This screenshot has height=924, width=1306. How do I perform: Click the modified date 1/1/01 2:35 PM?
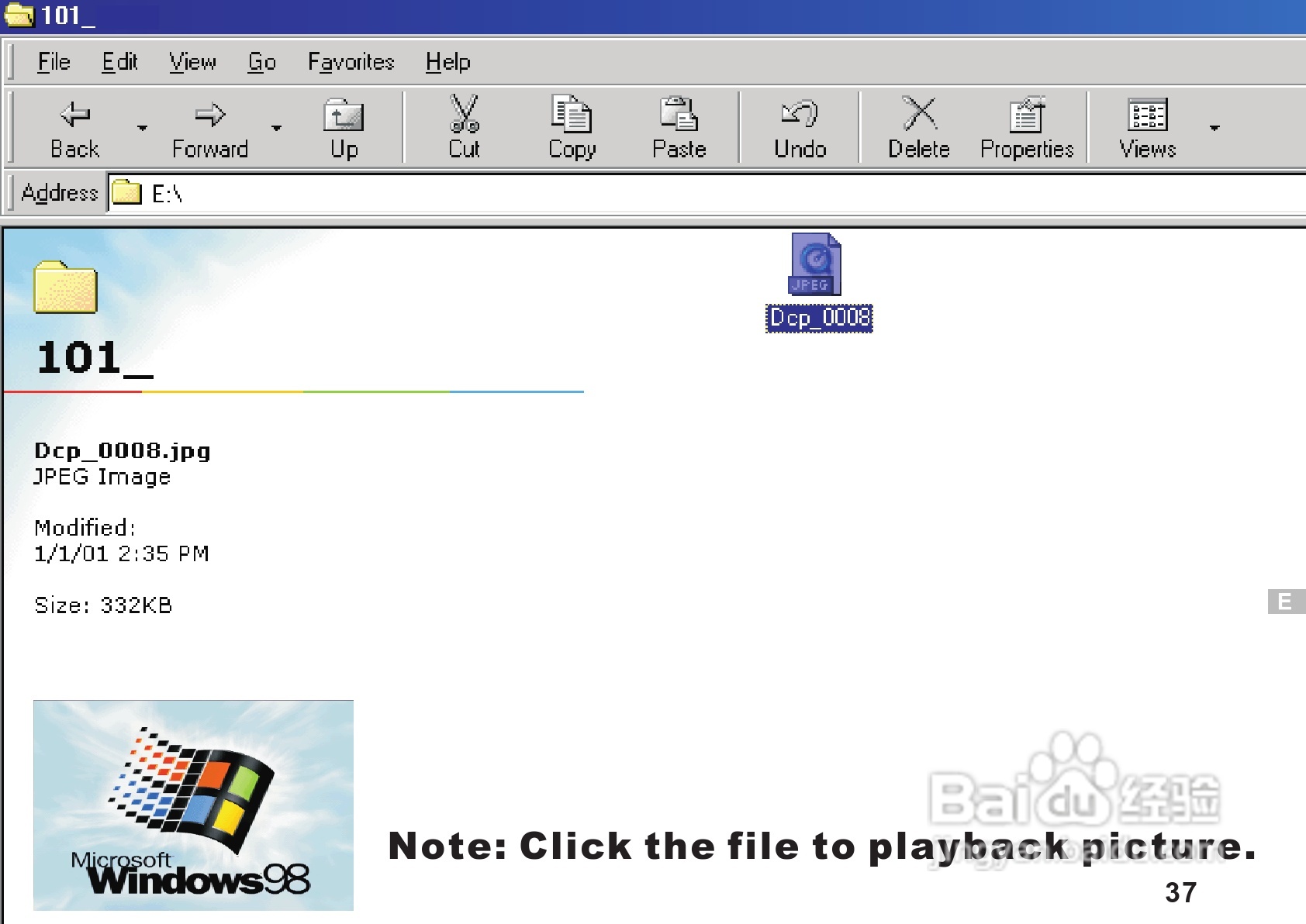point(122,553)
